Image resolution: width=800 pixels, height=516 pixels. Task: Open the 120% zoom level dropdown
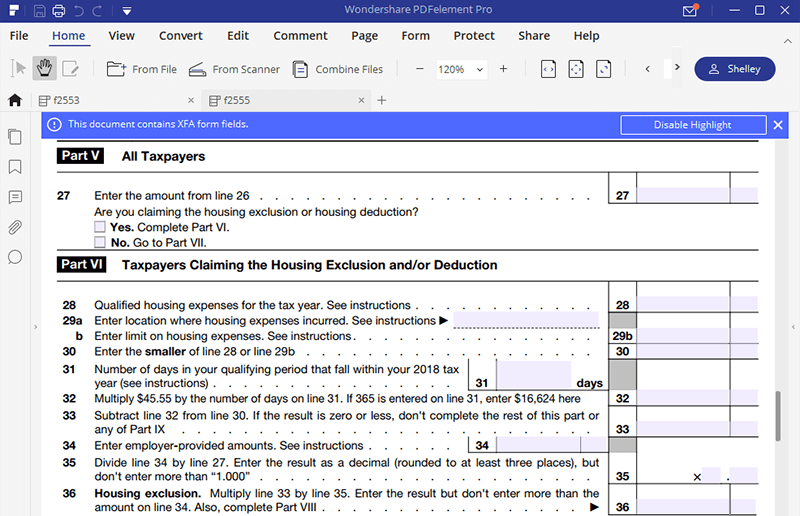click(x=461, y=69)
